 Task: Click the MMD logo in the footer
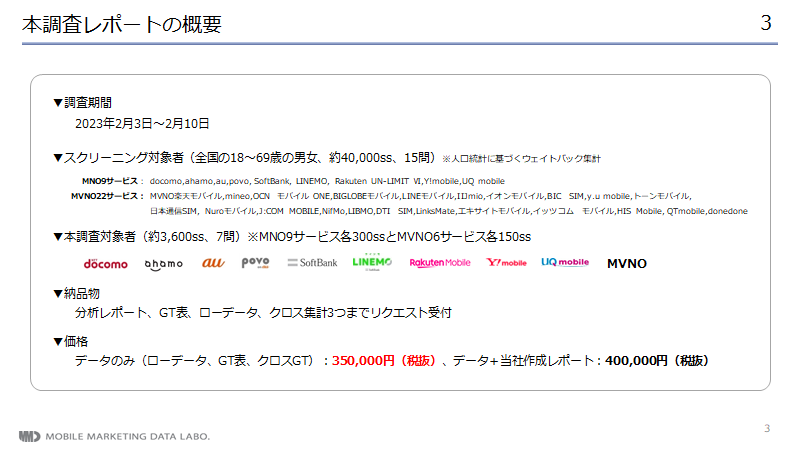tap(29, 436)
